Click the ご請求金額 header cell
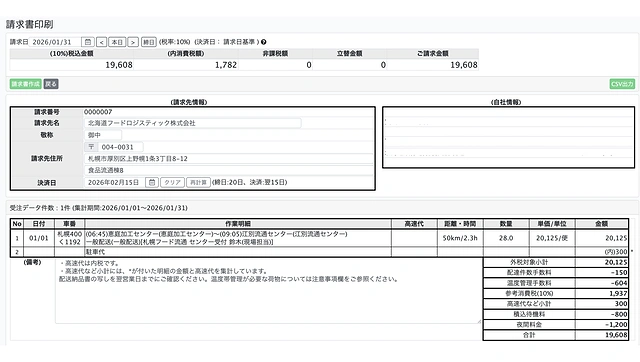Image resolution: width=640 pixels, height=362 pixels. (433, 53)
